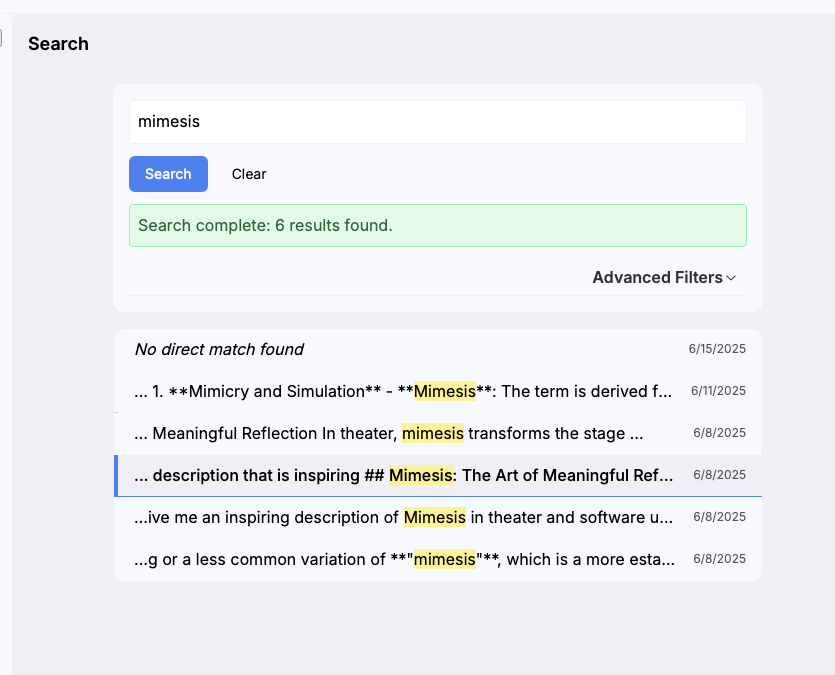Click highlighted 'mimesis' in the less common variation result
Image resolution: width=835 pixels, height=675 pixels.
click(444, 559)
